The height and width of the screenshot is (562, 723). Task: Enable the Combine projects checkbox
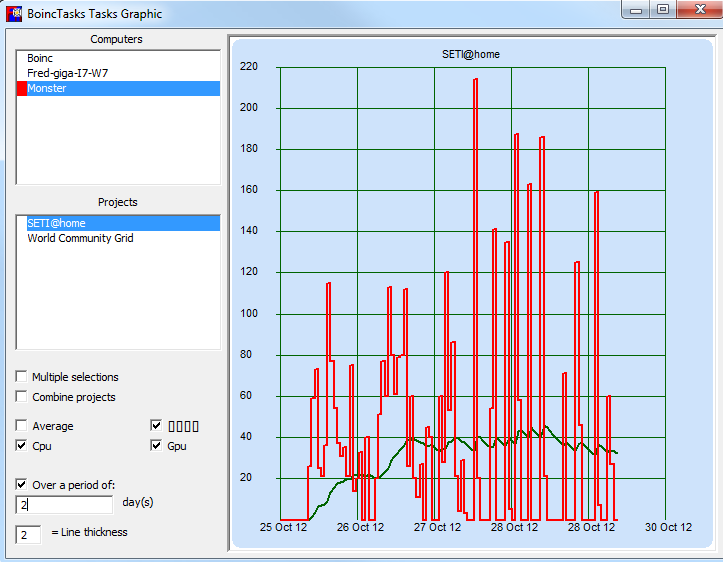21,396
